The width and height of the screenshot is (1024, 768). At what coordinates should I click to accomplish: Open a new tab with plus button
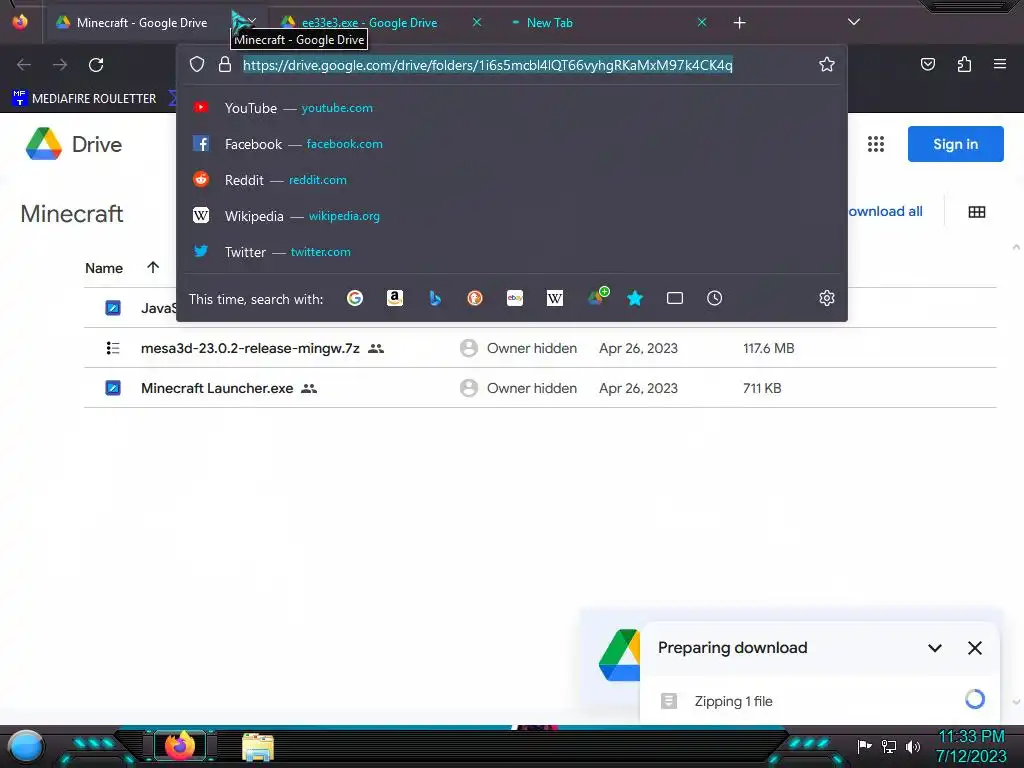739,23
